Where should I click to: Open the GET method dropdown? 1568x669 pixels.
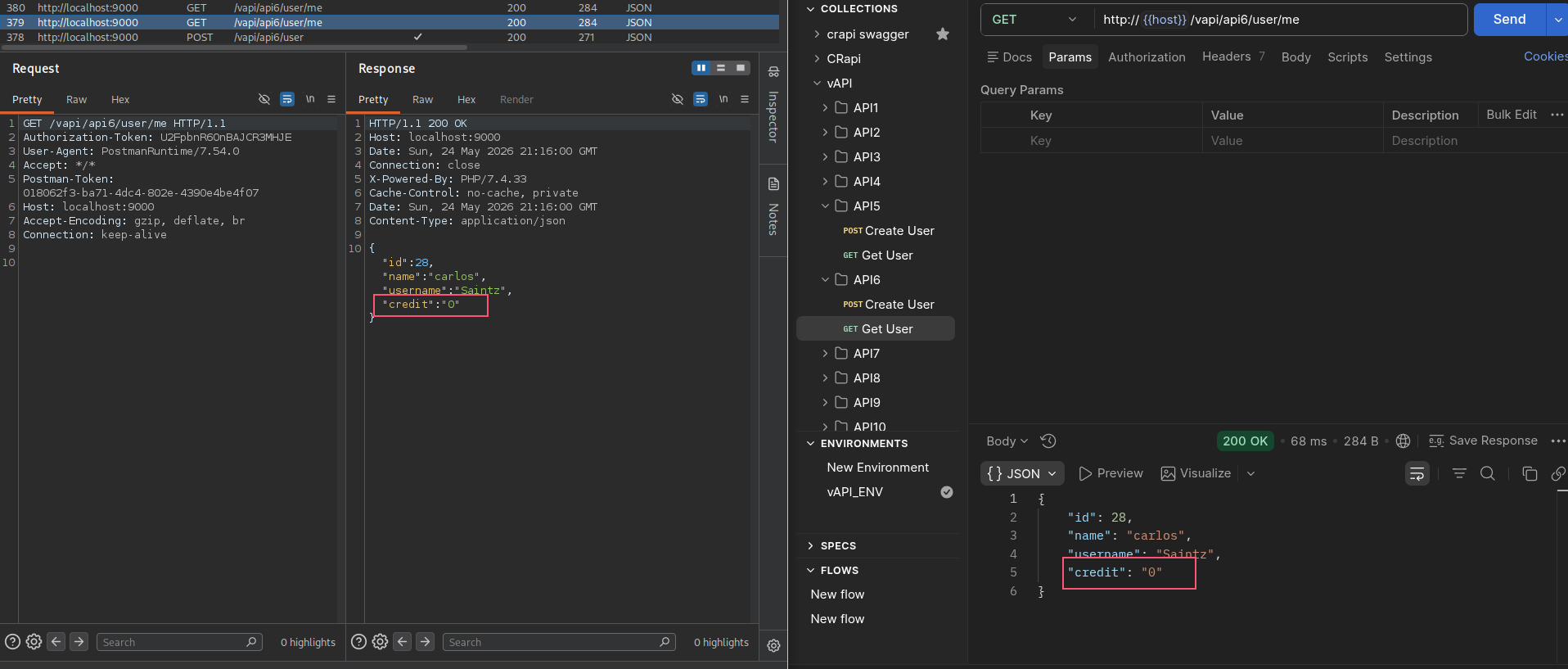1036,20
